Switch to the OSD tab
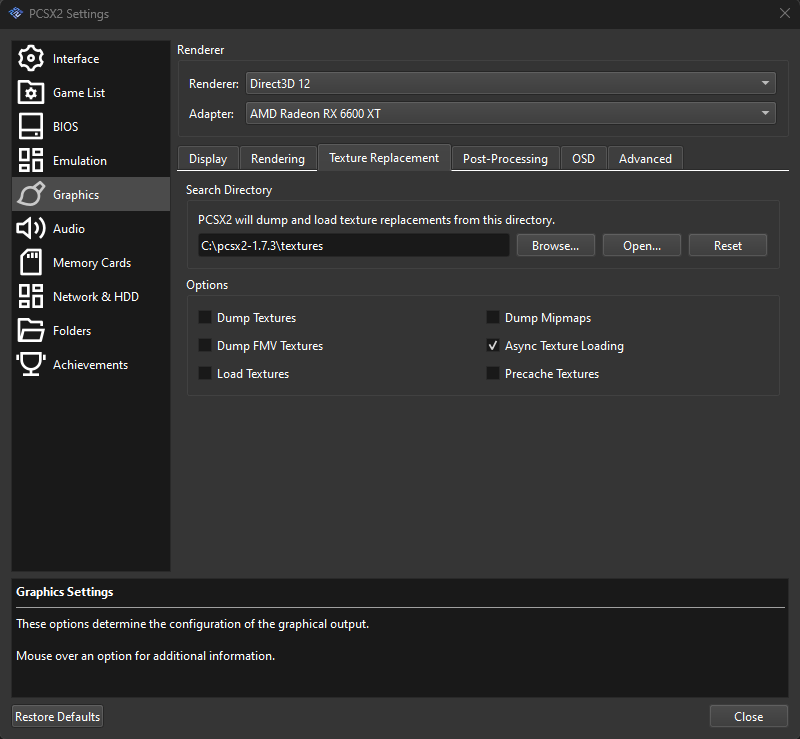This screenshot has height=739, width=800. pos(584,159)
